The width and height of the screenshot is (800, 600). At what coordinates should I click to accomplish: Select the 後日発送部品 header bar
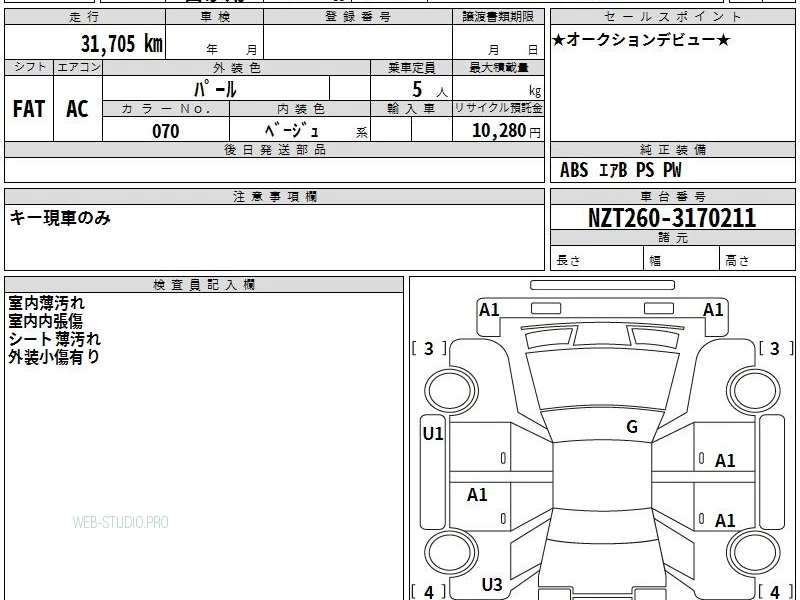coord(274,149)
